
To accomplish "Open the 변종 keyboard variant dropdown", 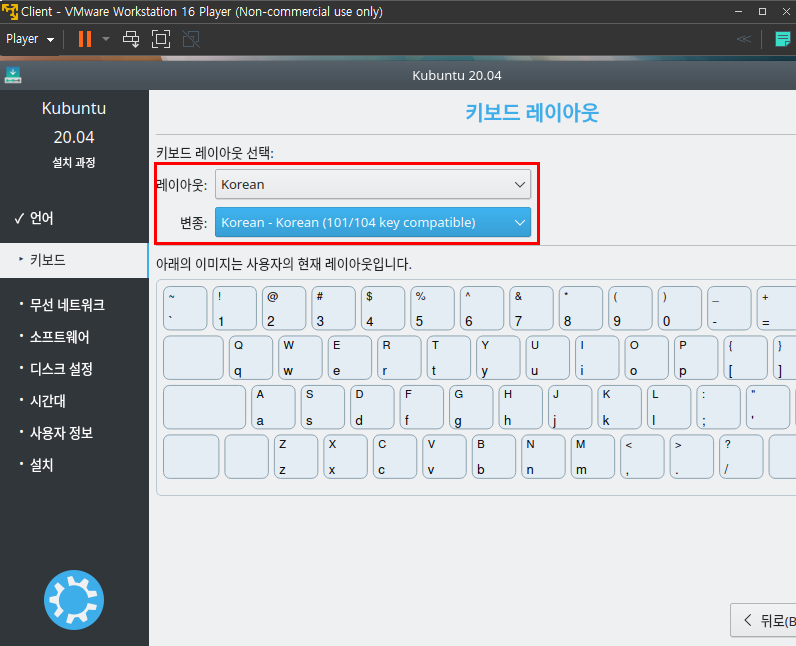I will tap(373, 222).
